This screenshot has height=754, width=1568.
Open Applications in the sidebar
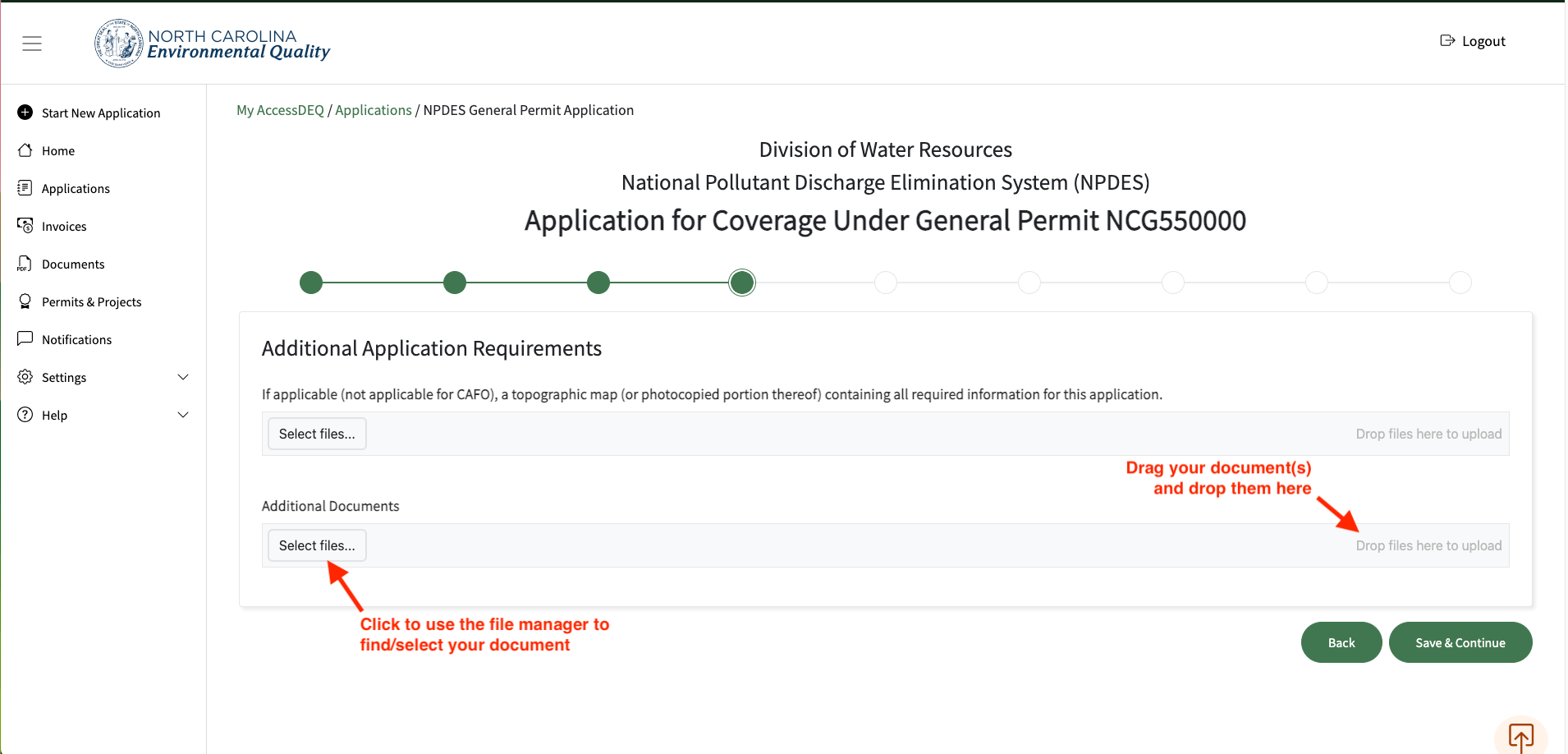coord(76,188)
